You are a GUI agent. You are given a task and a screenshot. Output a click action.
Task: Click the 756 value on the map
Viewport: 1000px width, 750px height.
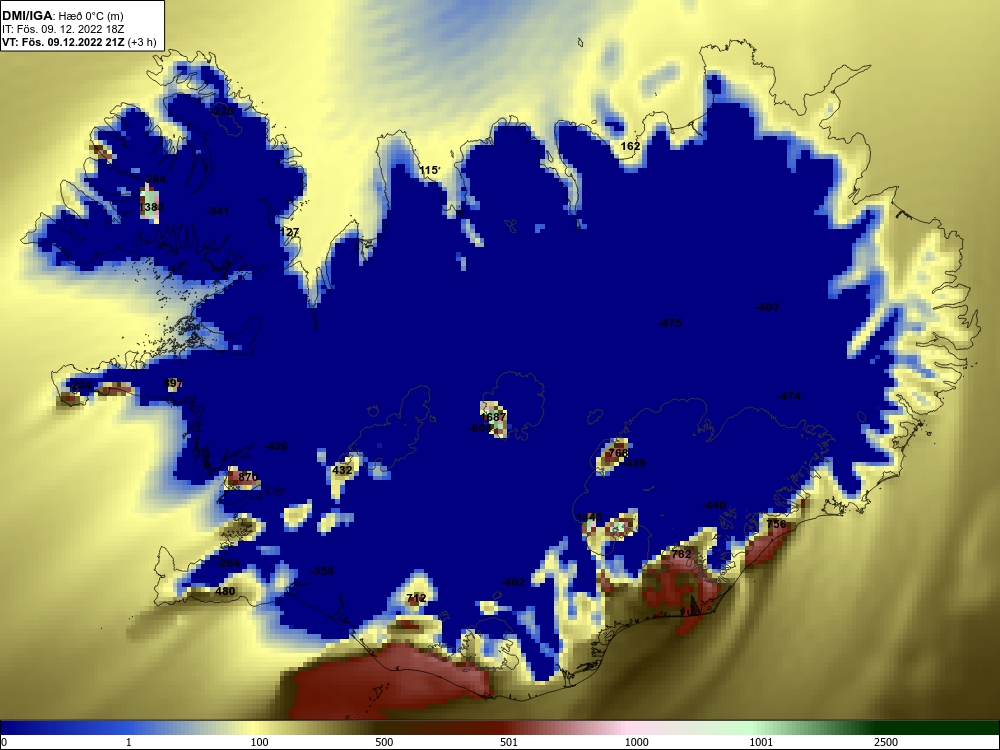(x=776, y=524)
